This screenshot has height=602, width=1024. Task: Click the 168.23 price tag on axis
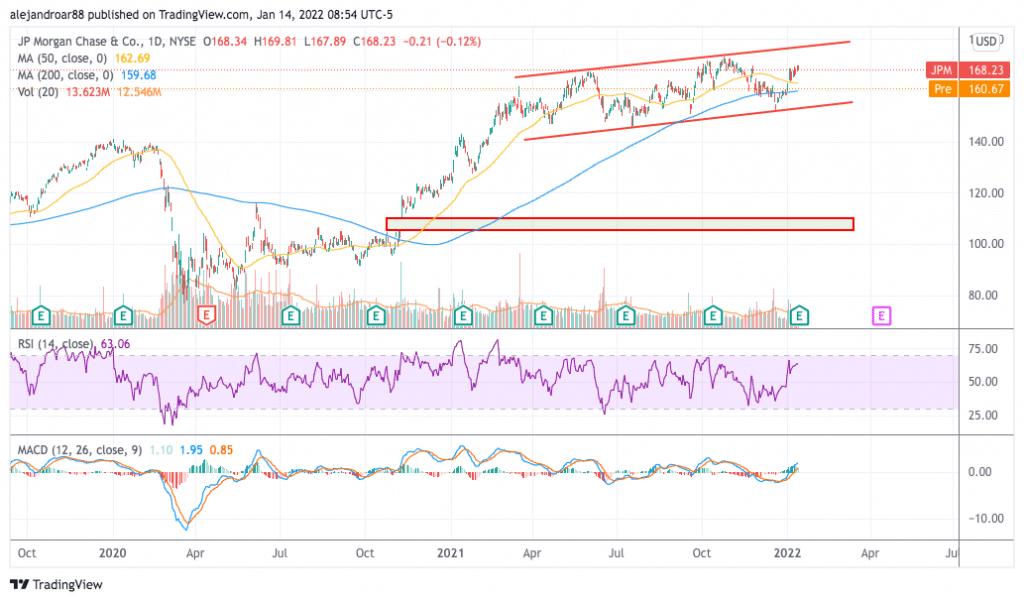point(985,70)
